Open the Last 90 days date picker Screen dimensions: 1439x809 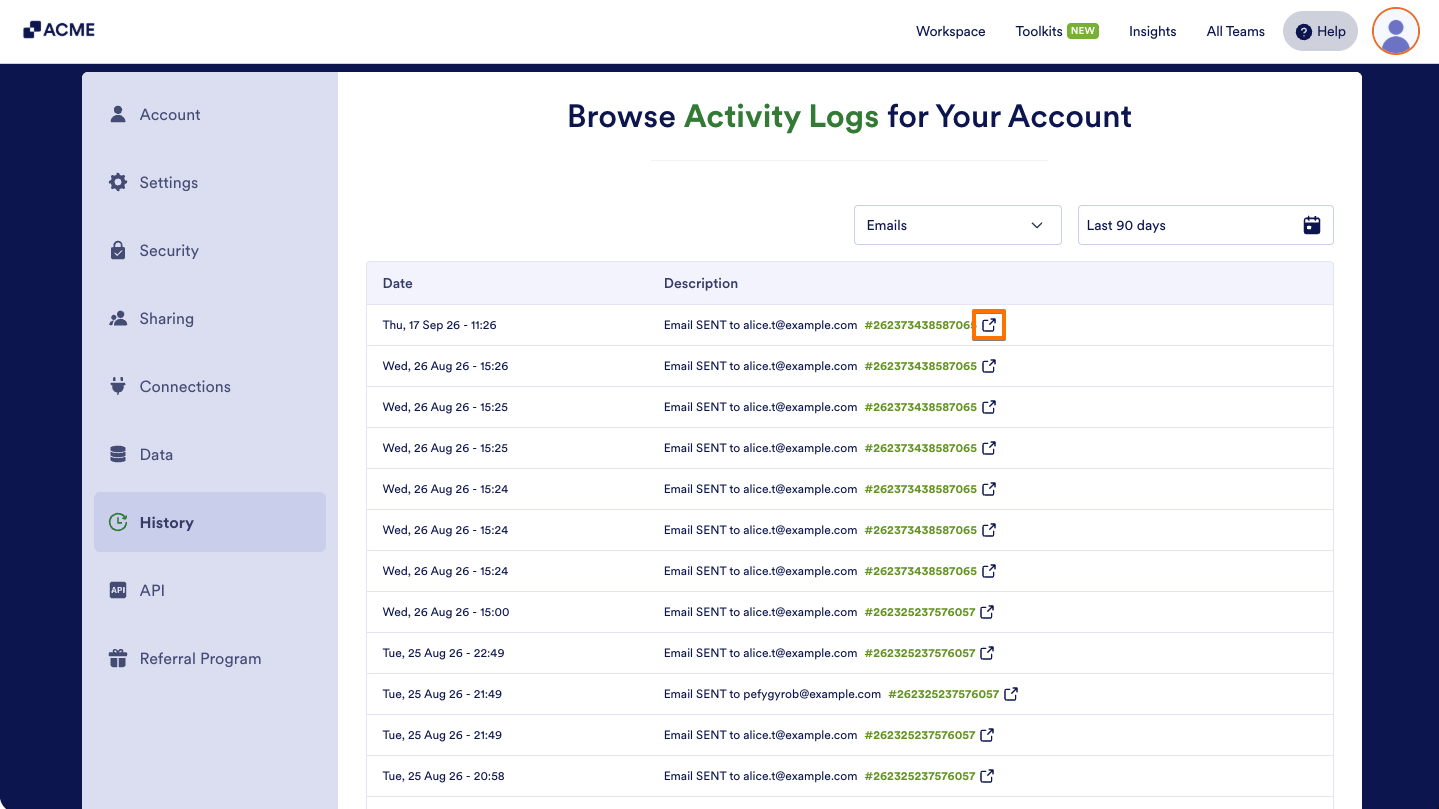[x=1205, y=225]
